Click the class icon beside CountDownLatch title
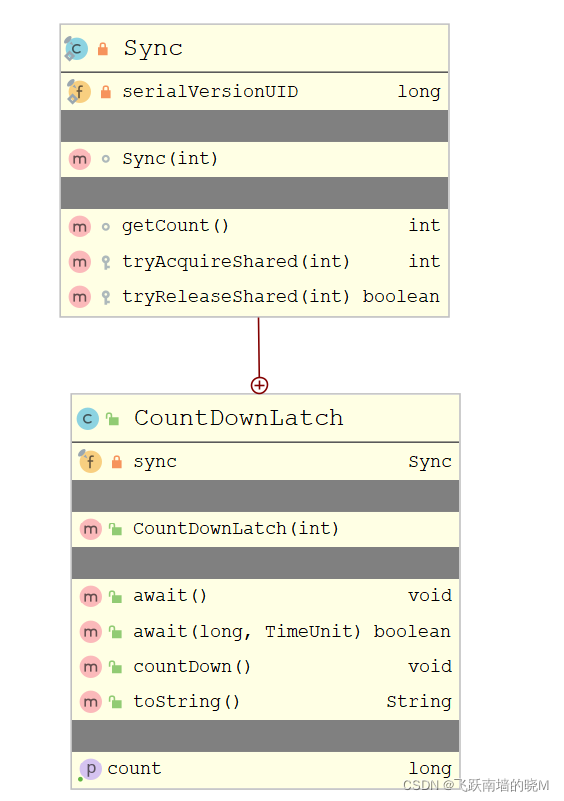 click(x=88, y=419)
